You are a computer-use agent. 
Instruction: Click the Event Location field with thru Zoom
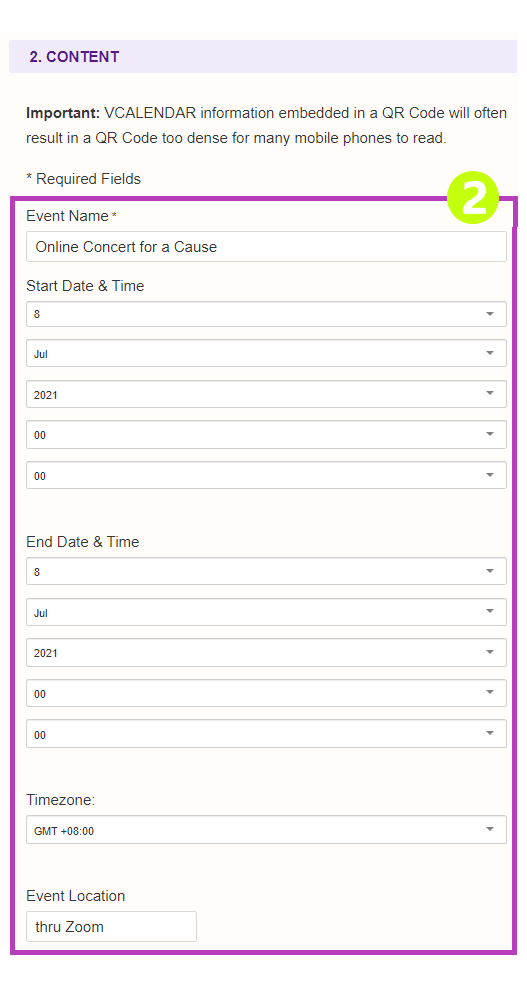112,927
